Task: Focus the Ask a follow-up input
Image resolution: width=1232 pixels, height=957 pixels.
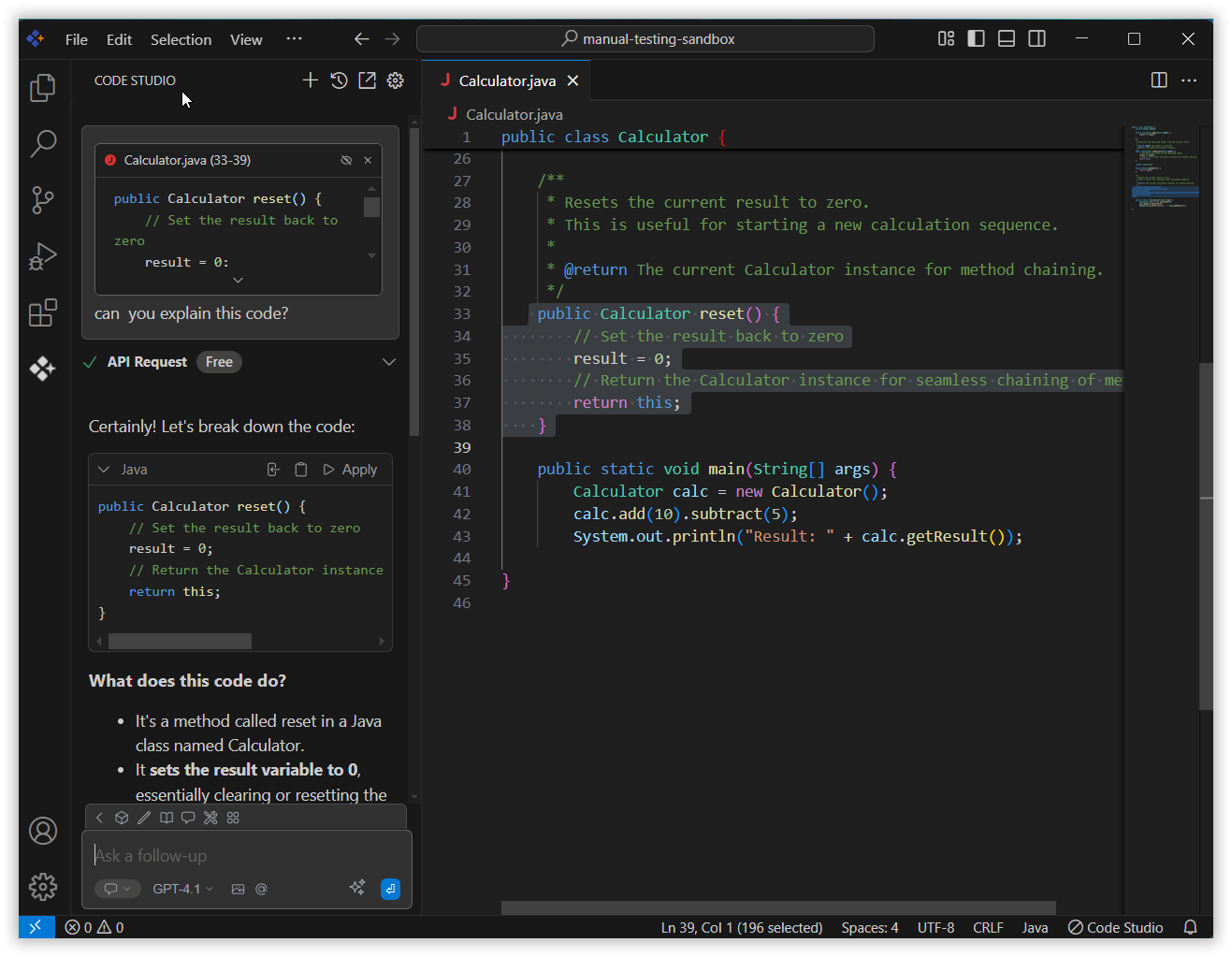Action: point(247,855)
